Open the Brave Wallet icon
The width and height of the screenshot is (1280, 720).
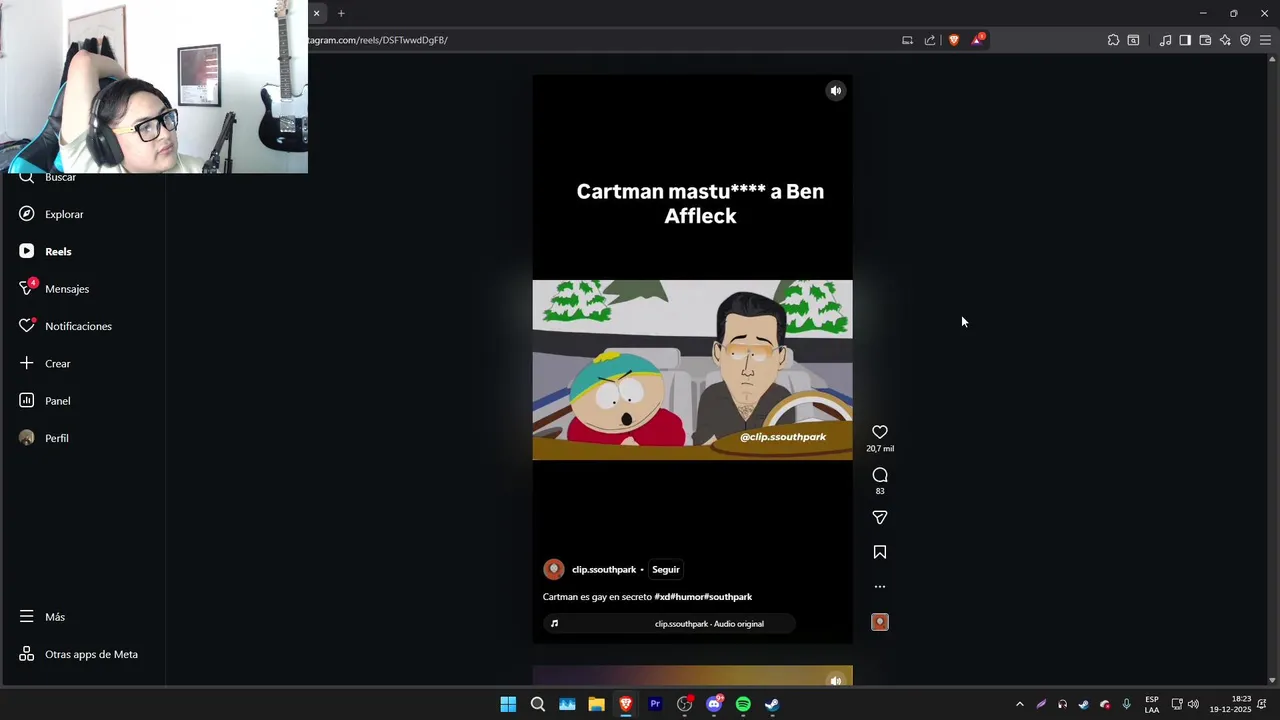coord(1205,40)
